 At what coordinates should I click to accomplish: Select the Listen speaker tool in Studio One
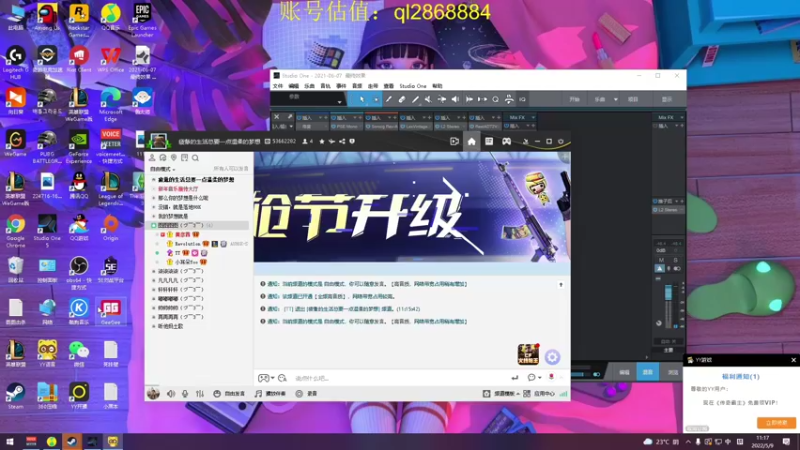[x=455, y=99]
